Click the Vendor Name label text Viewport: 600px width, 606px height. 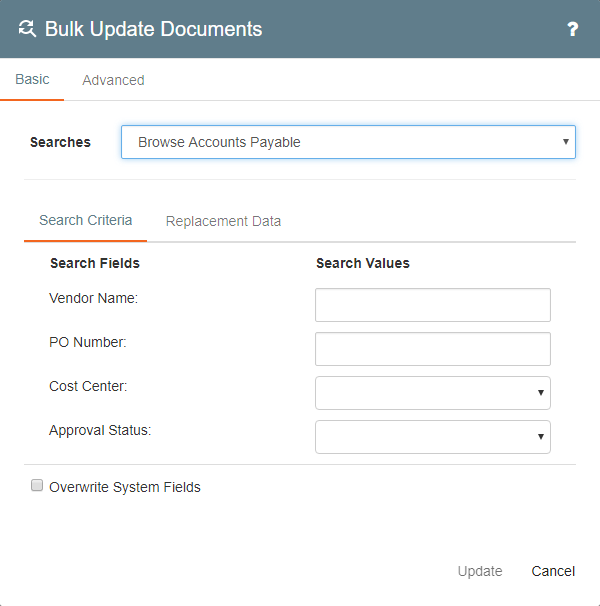coord(93,298)
